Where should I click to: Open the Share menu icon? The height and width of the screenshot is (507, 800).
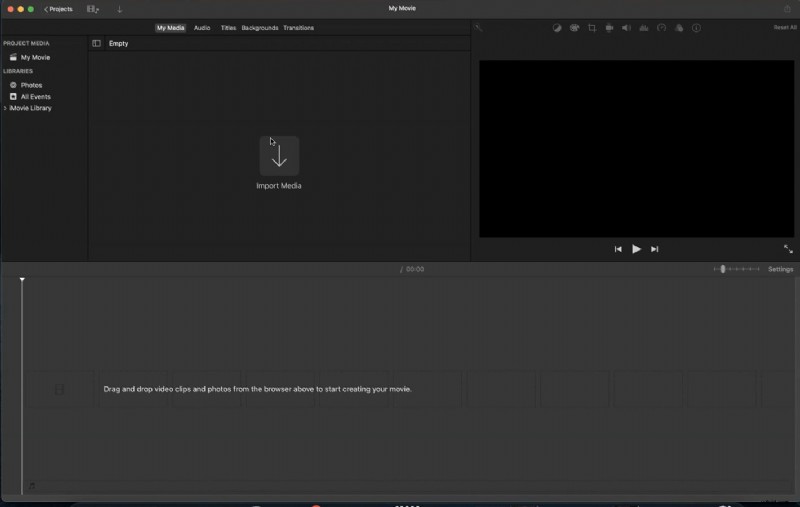coord(787,9)
